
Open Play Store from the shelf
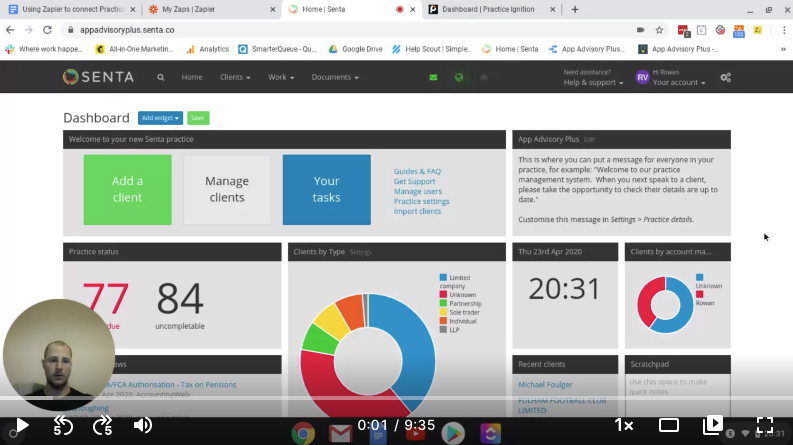[x=453, y=433]
